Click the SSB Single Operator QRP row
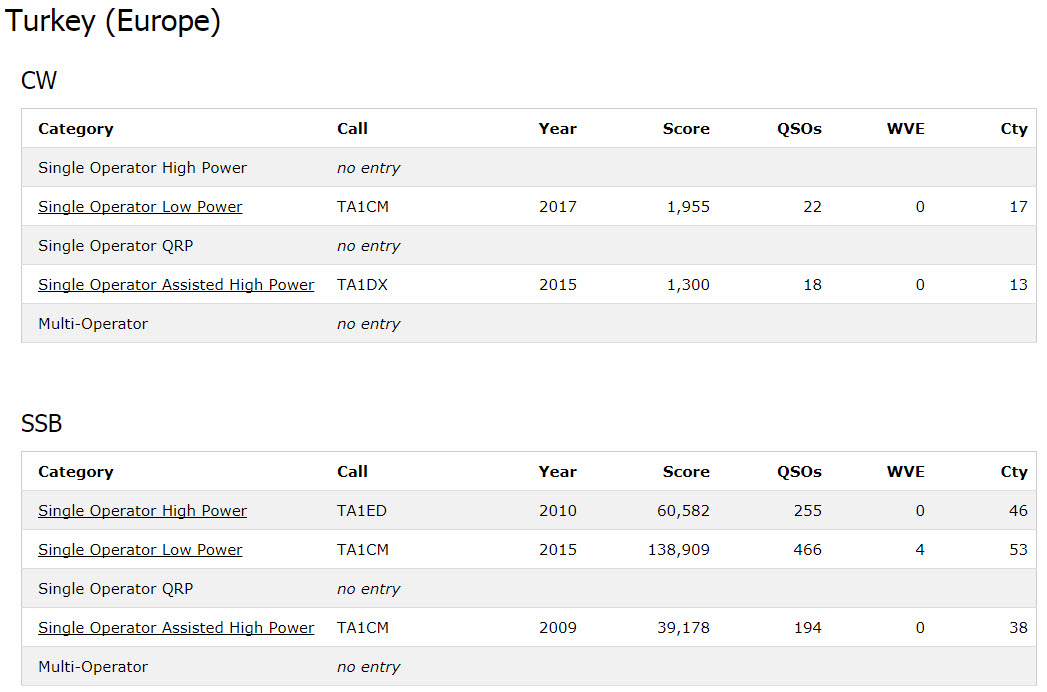This screenshot has height=692, width=1047. click(x=529, y=588)
